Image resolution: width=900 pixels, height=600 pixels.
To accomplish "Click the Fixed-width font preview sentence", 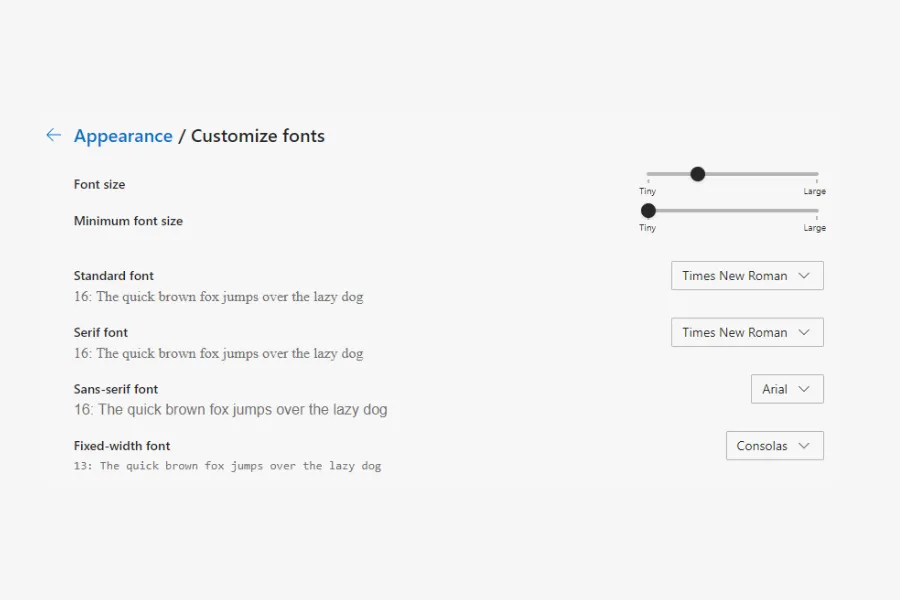I will [226, 466].
